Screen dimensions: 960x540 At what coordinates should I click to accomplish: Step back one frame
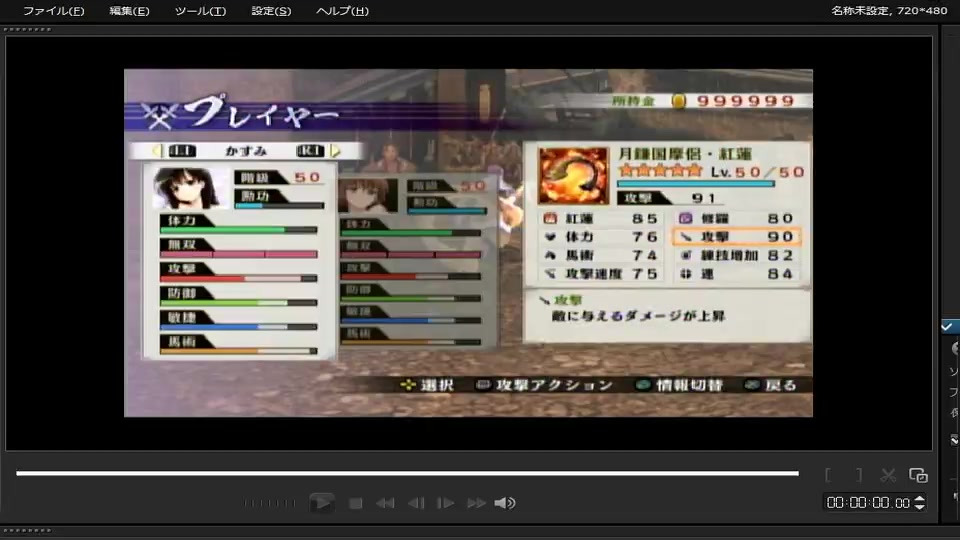pyautogui.click(x=416, y=503)
